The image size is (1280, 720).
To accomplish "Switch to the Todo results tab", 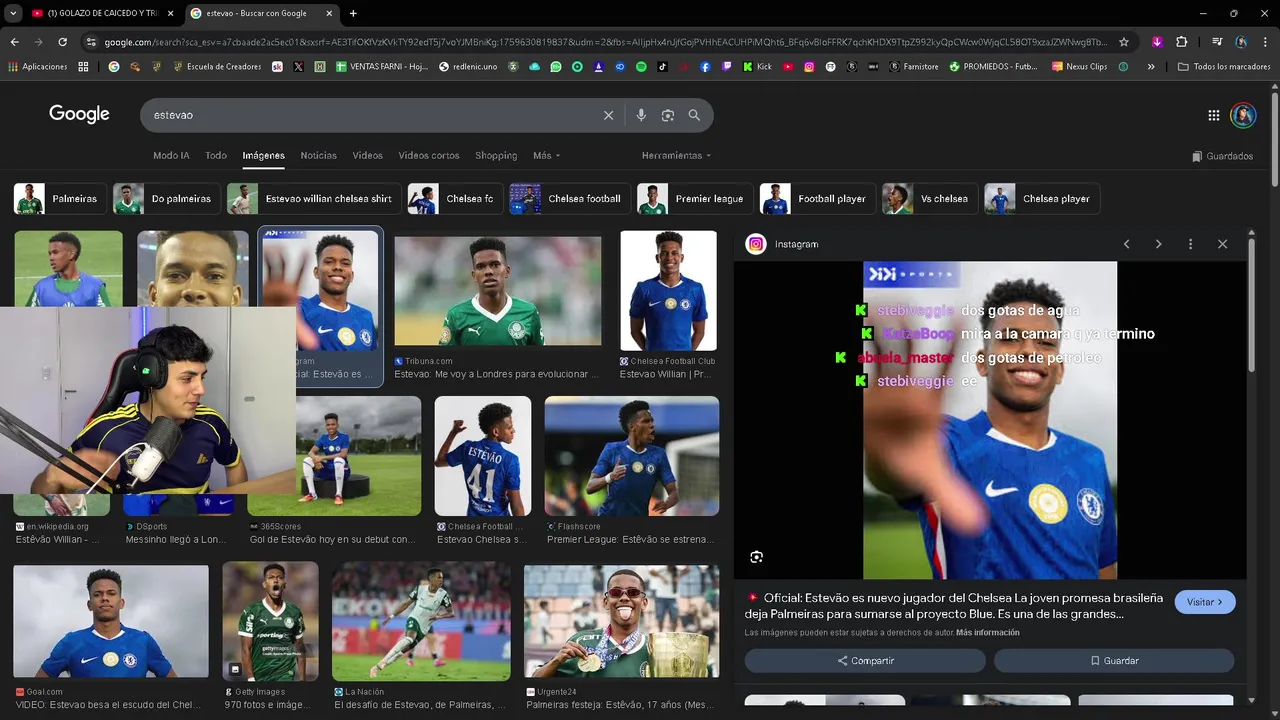I will tap(216, 156).
